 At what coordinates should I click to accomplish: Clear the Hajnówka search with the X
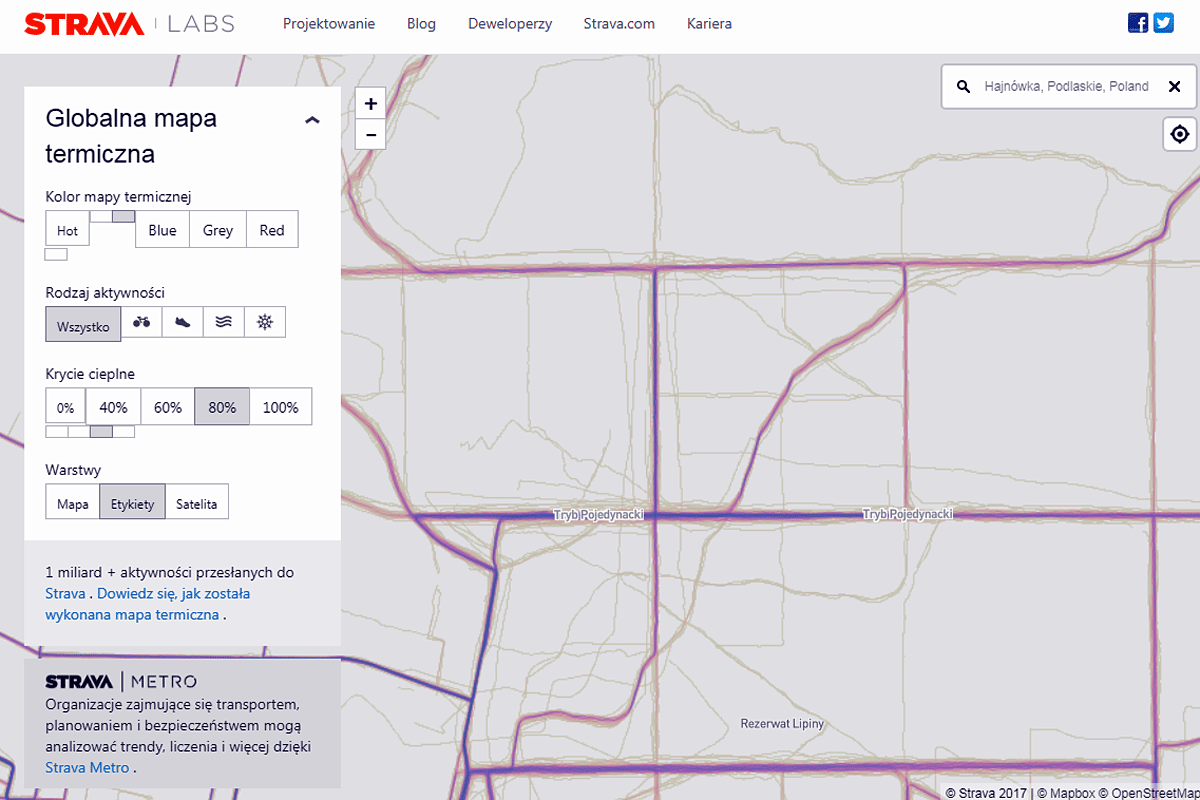coord(1175,87)
